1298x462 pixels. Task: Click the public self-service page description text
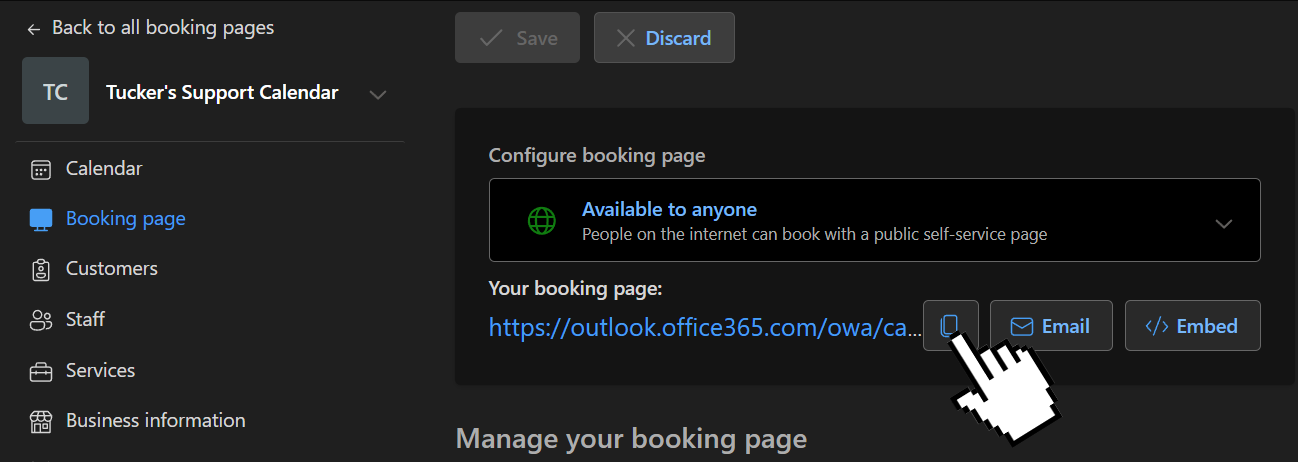815,235
